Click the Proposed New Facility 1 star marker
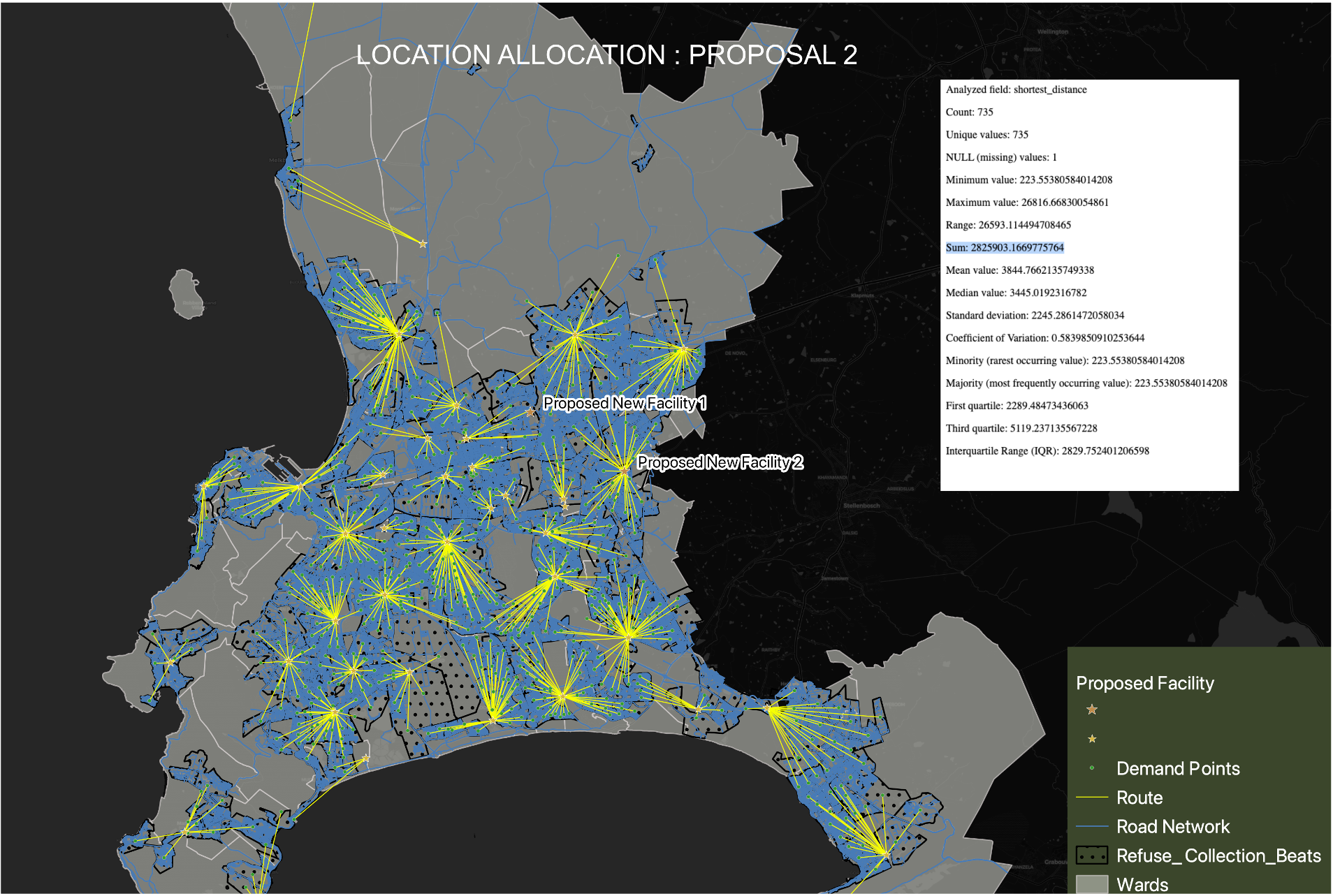The height and width of the screenshot is (896, 1333). tap(530, 412)
